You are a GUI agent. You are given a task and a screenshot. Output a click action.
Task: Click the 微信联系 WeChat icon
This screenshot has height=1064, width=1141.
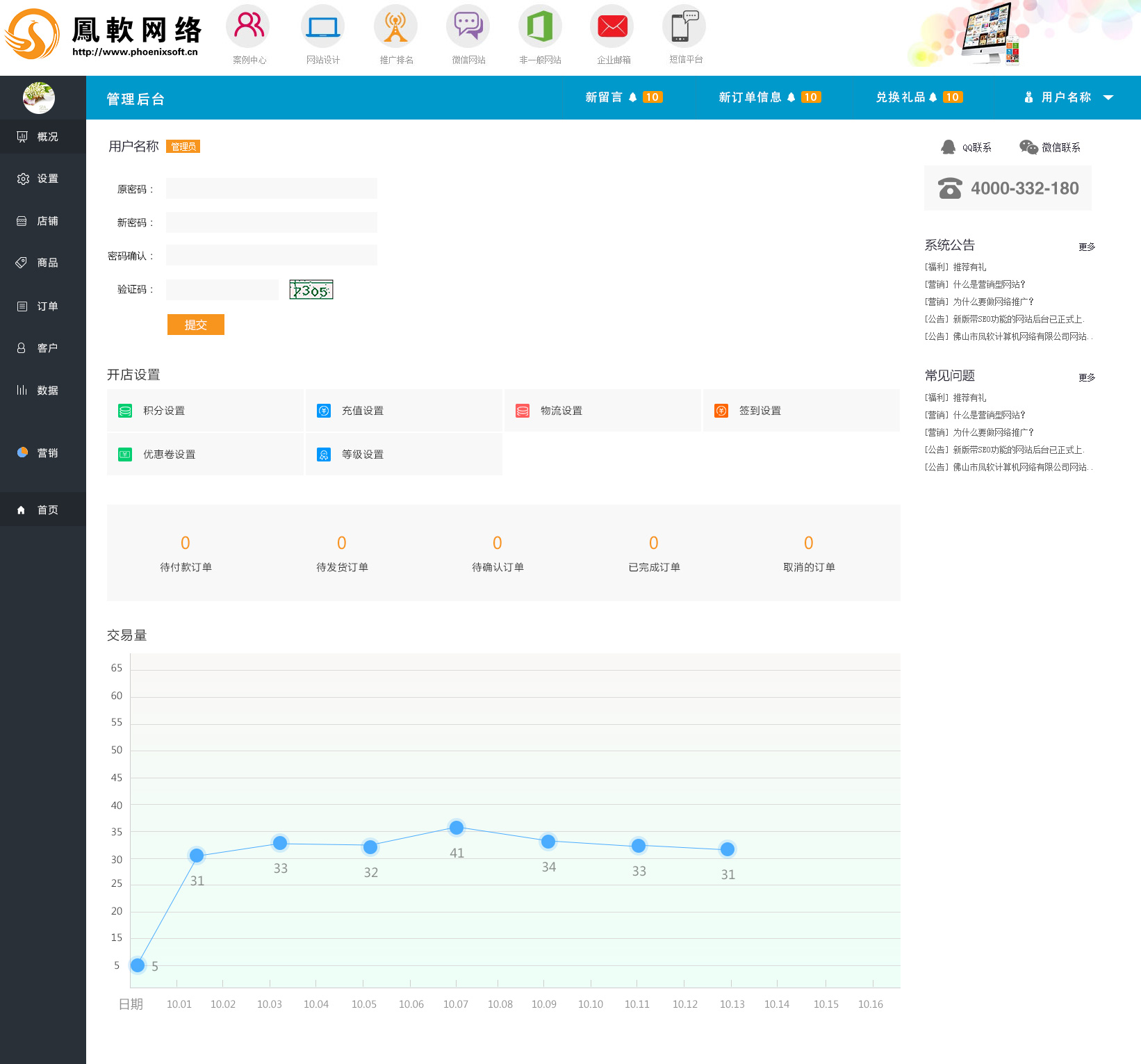pos(1028,147)
